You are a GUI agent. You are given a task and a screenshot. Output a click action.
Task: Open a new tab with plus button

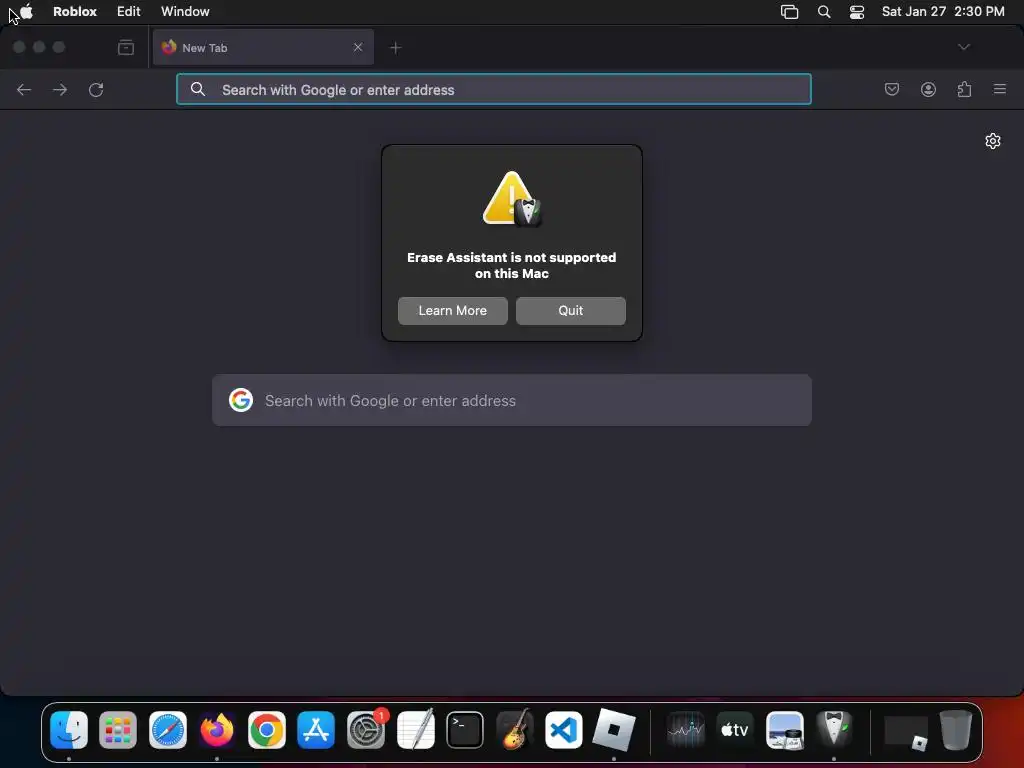(x=395, y=48)
